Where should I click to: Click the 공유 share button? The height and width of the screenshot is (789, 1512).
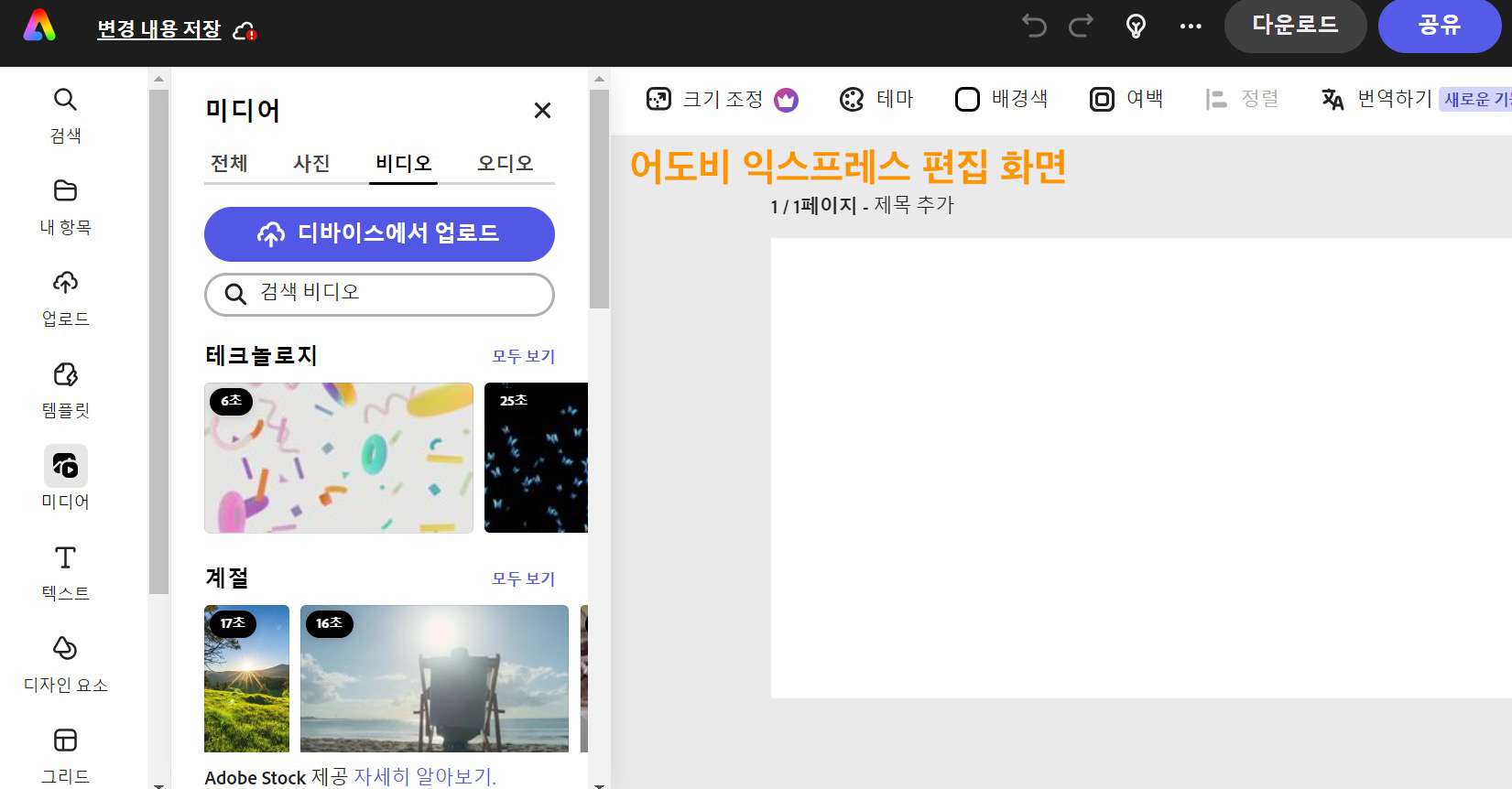click(1439, 26)
